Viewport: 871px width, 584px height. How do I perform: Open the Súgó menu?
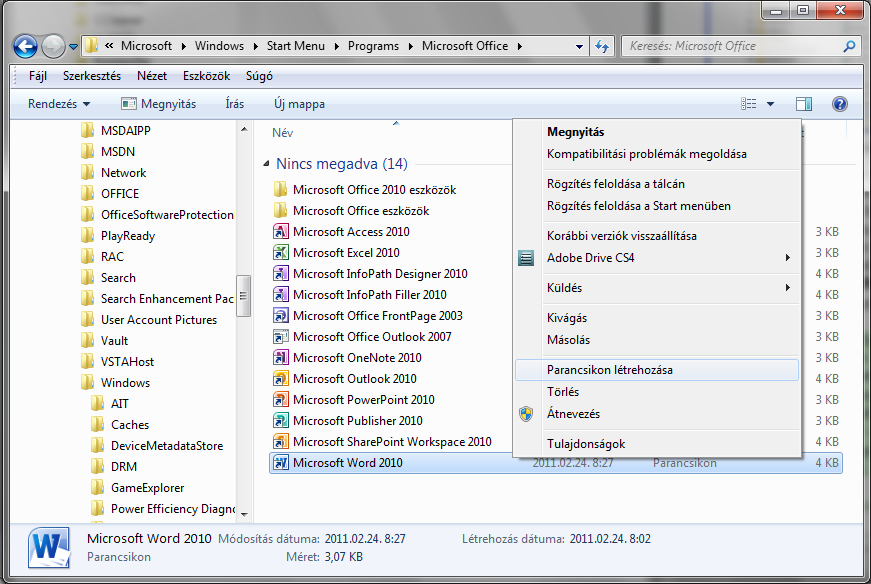tap(259, 76)
